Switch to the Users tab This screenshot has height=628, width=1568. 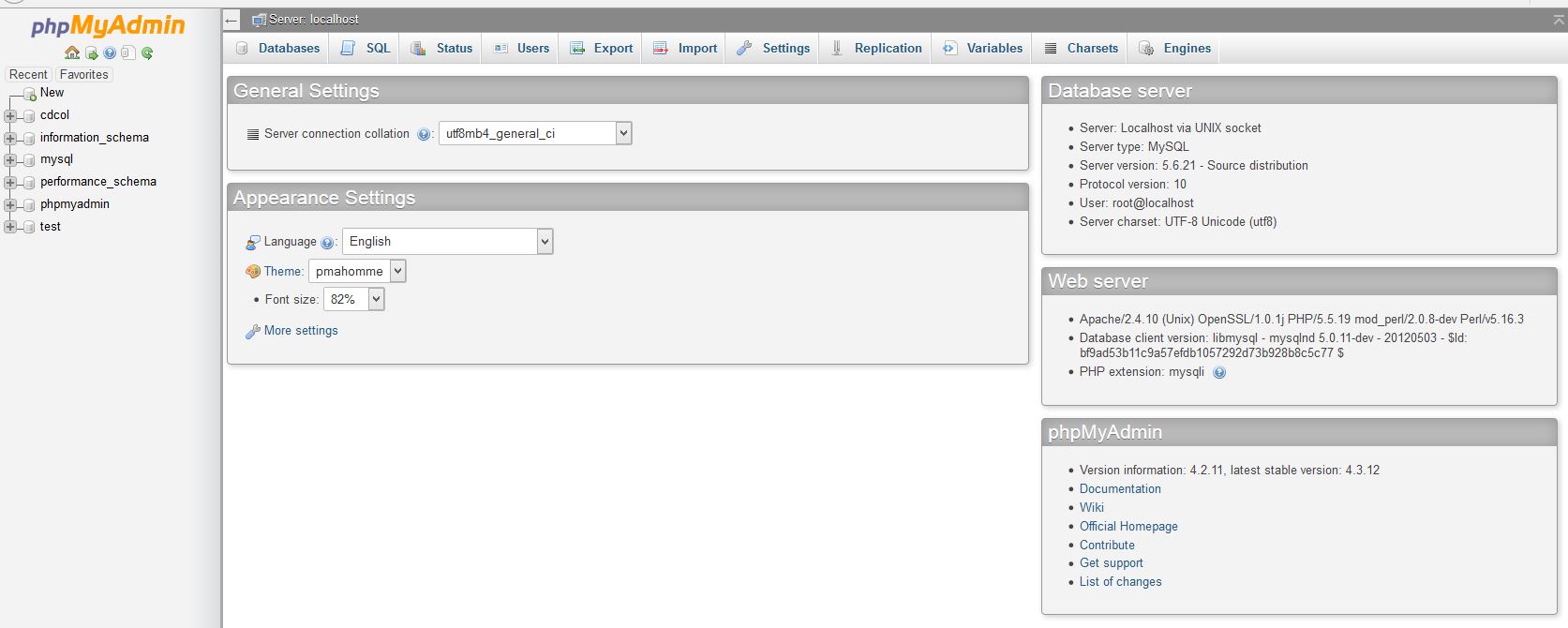pyautogui.click(x=521, y=48)
